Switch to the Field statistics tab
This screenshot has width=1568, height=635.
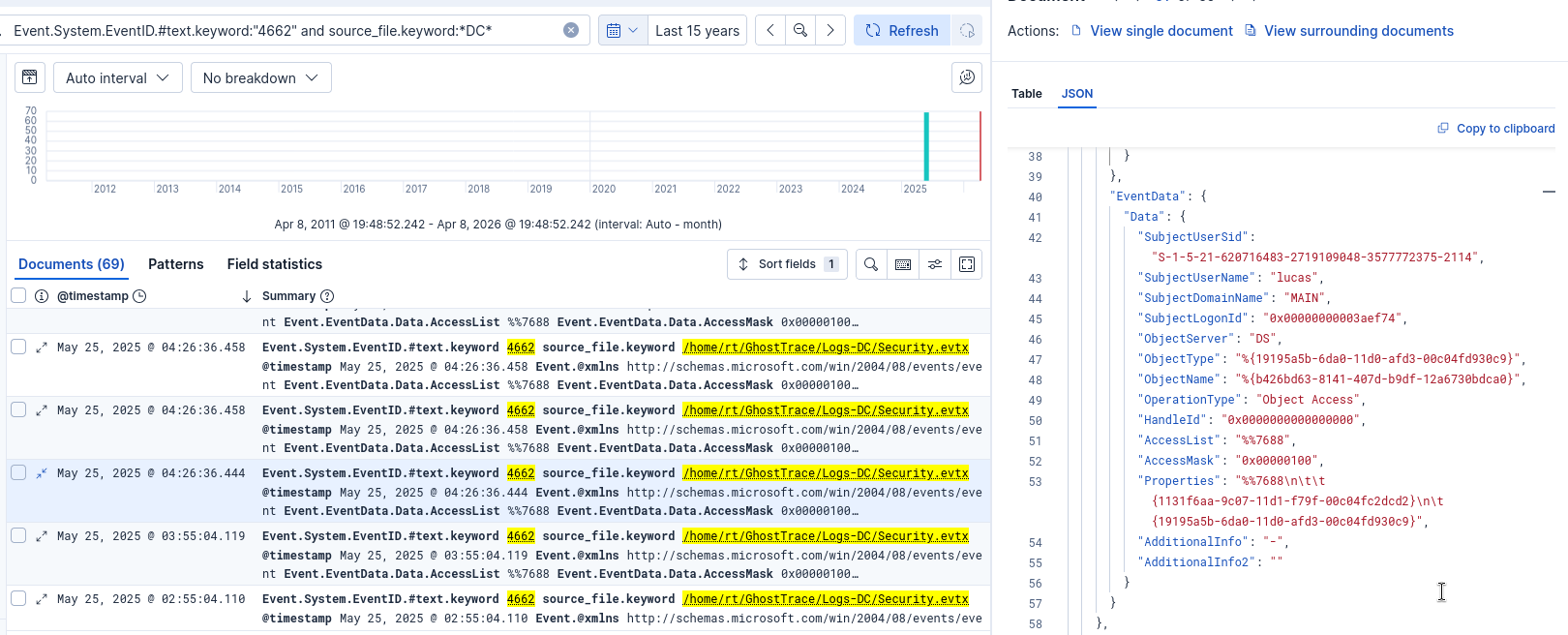(x=275, y=264)
